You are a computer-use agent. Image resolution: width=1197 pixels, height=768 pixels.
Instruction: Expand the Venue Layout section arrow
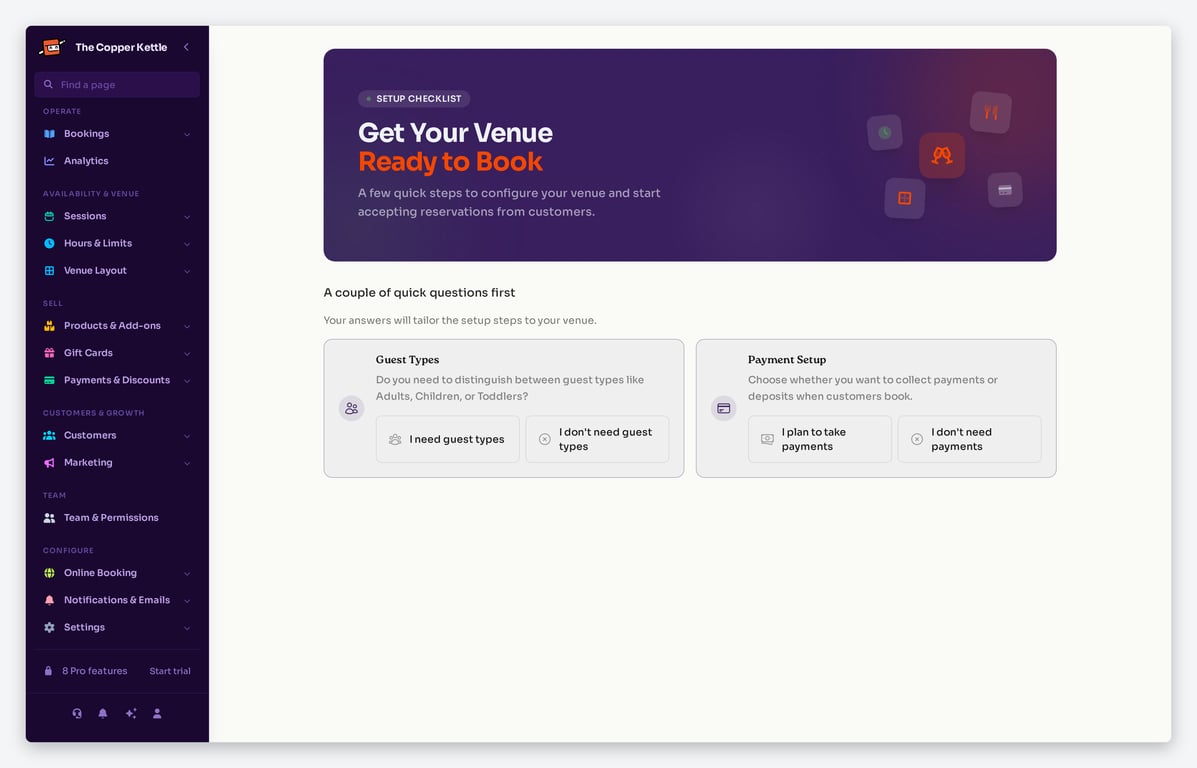187,271
